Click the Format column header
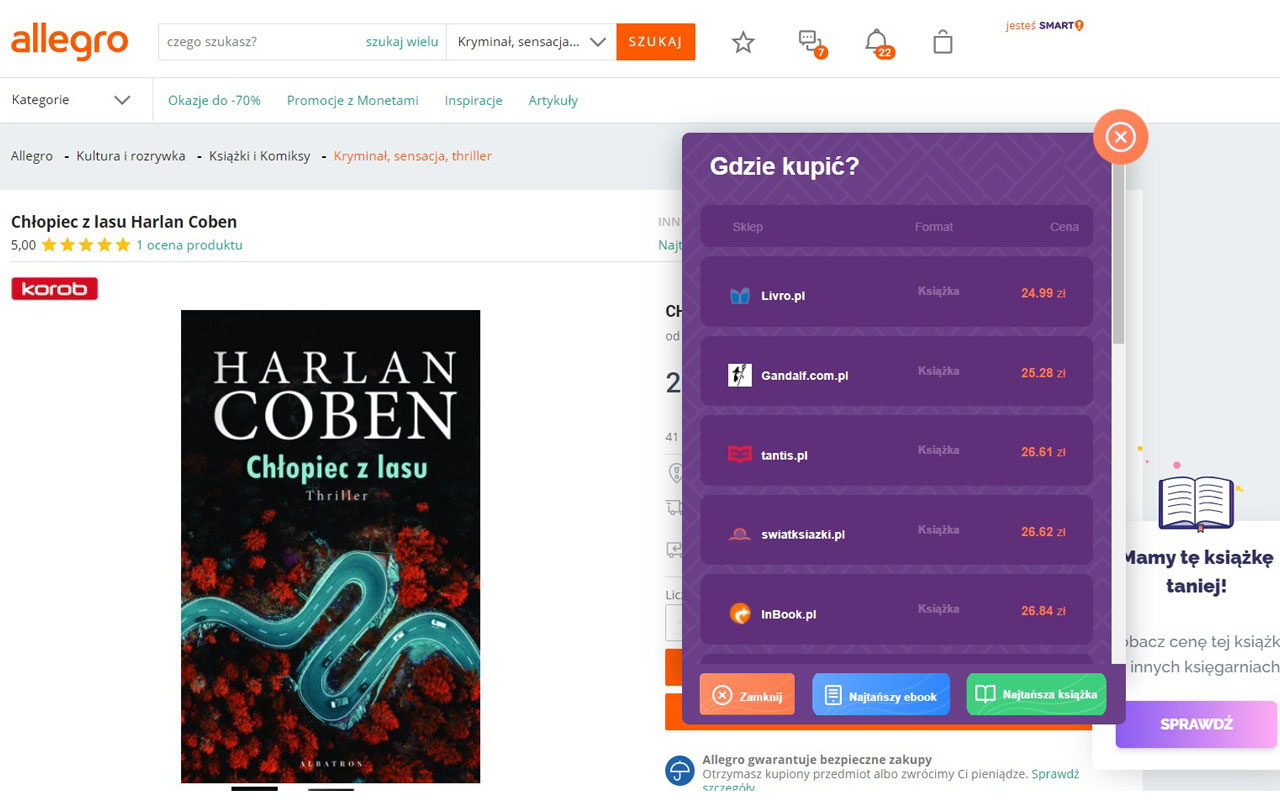This screenshot has width=1280, height=800. 934,227
